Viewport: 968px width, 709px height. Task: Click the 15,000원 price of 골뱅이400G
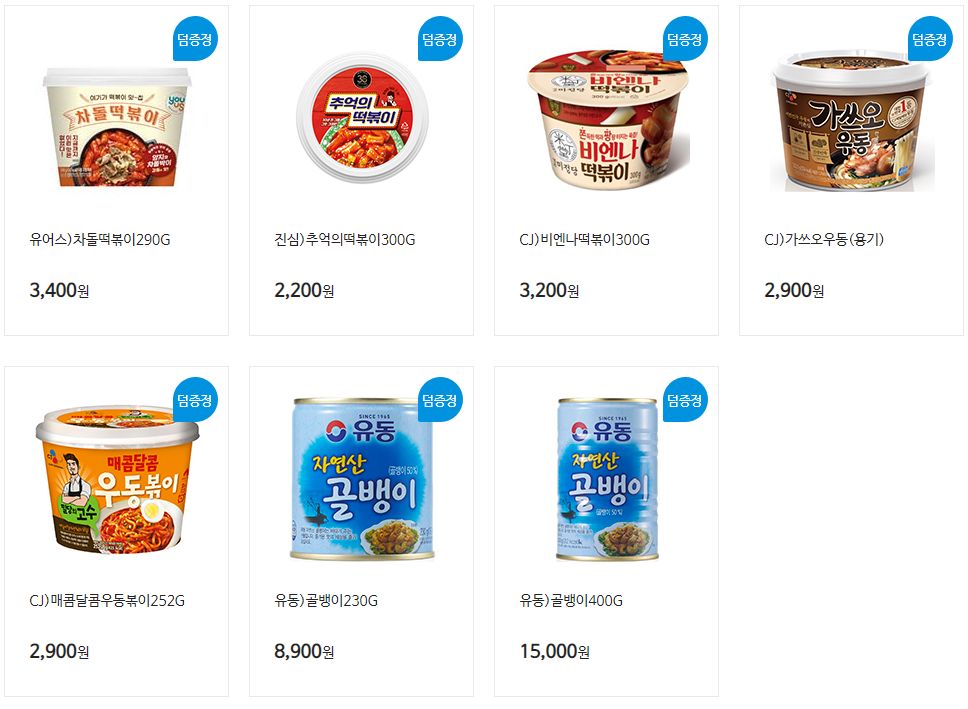tap(554, 651)
